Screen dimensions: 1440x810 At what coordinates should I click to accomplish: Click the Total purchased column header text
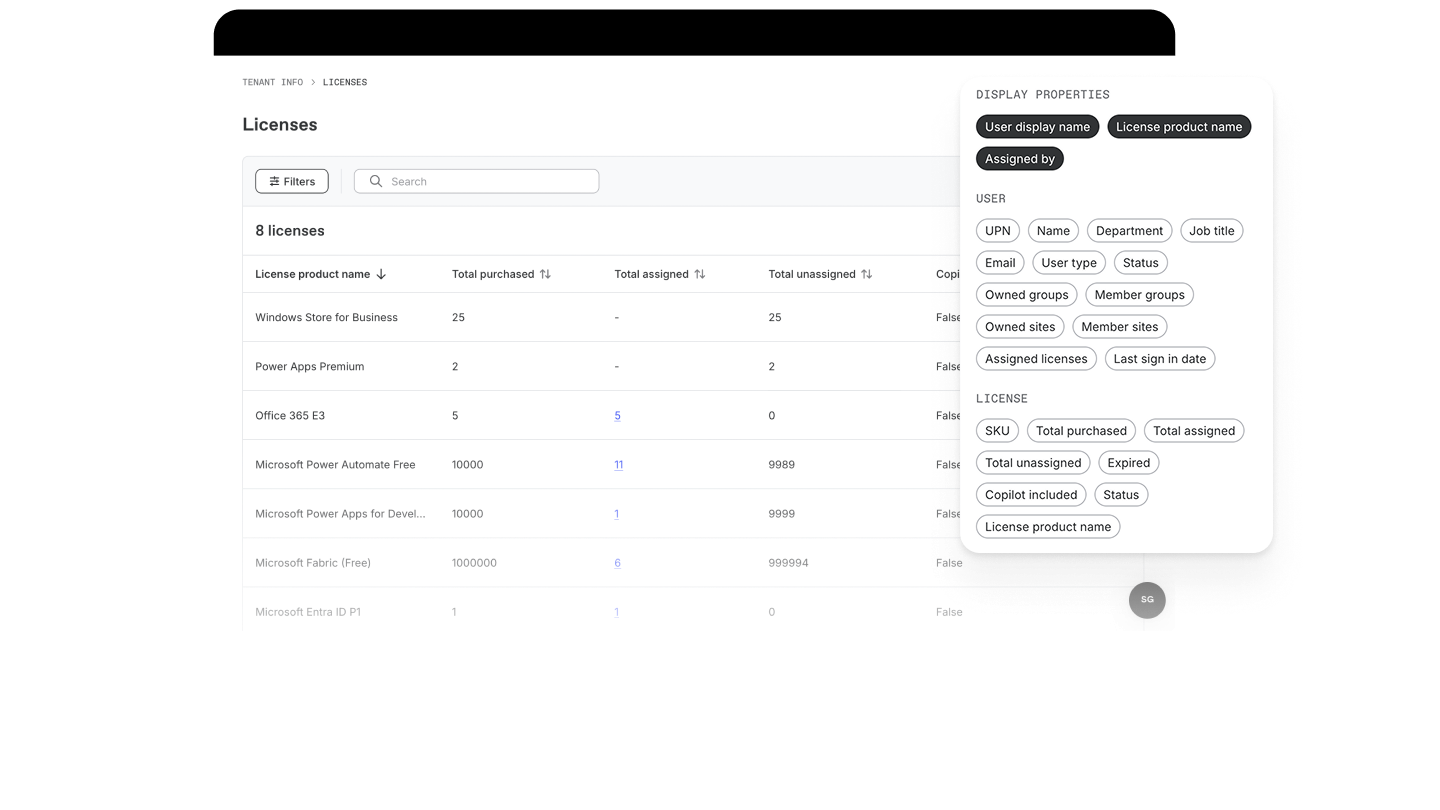493,274
